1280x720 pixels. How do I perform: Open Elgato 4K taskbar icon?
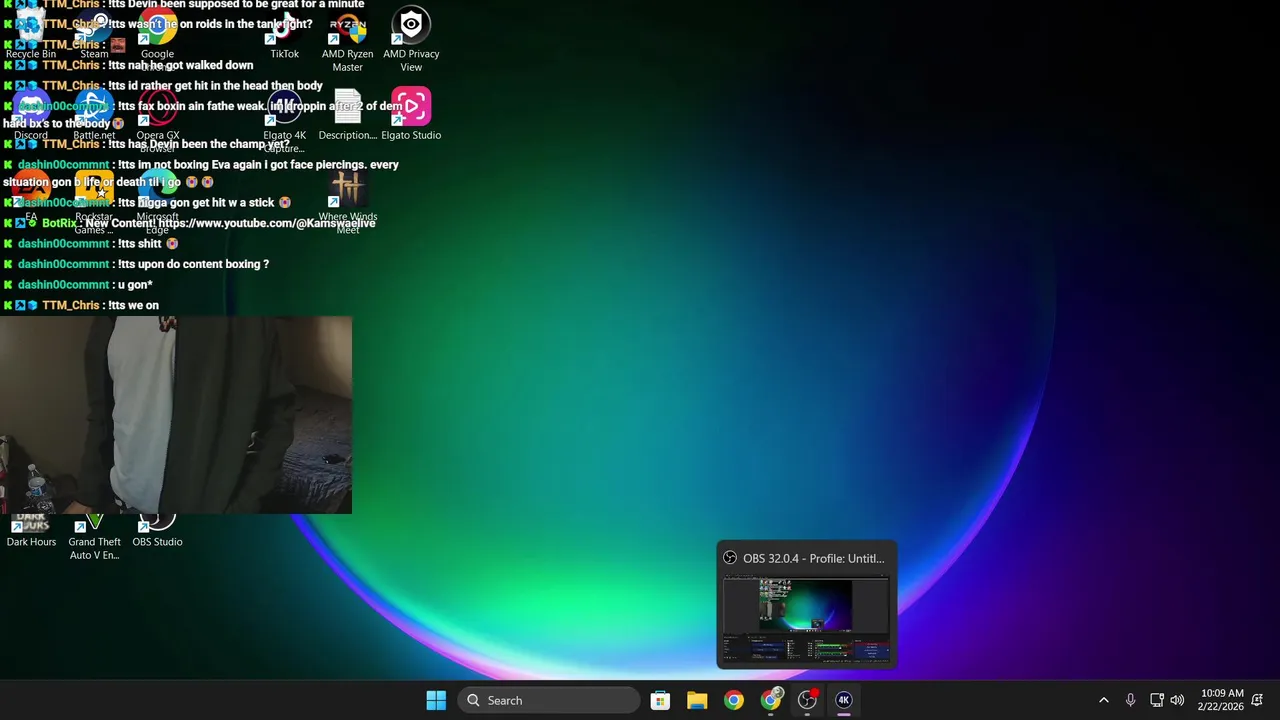844,700
